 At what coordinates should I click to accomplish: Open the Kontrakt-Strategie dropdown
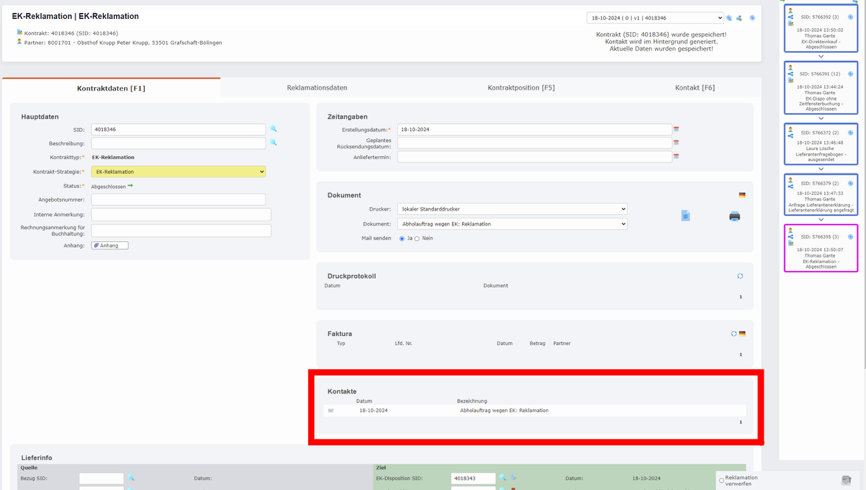tap(178, 172)
